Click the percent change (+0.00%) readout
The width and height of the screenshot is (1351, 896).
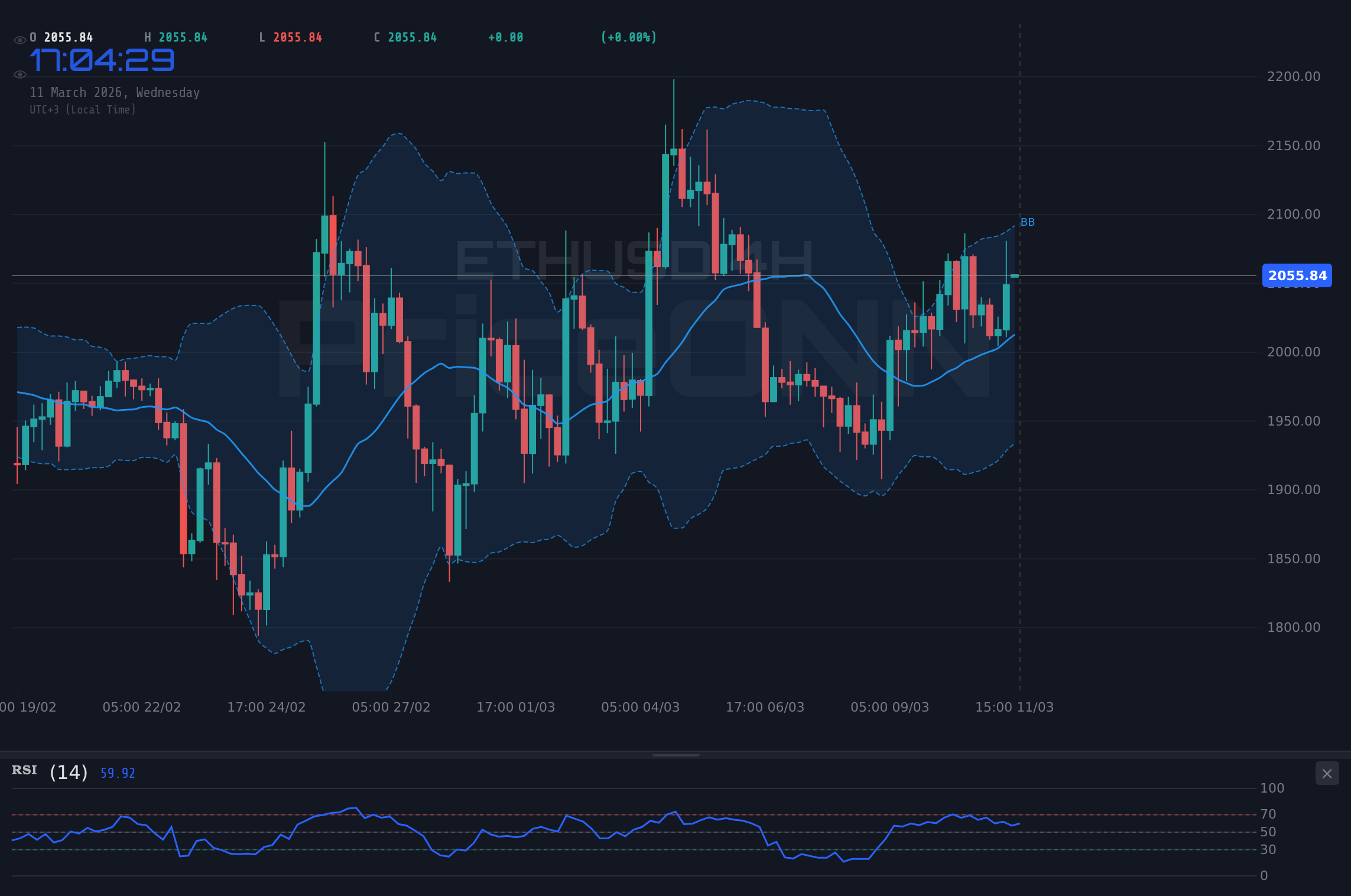tap(628, 37)
